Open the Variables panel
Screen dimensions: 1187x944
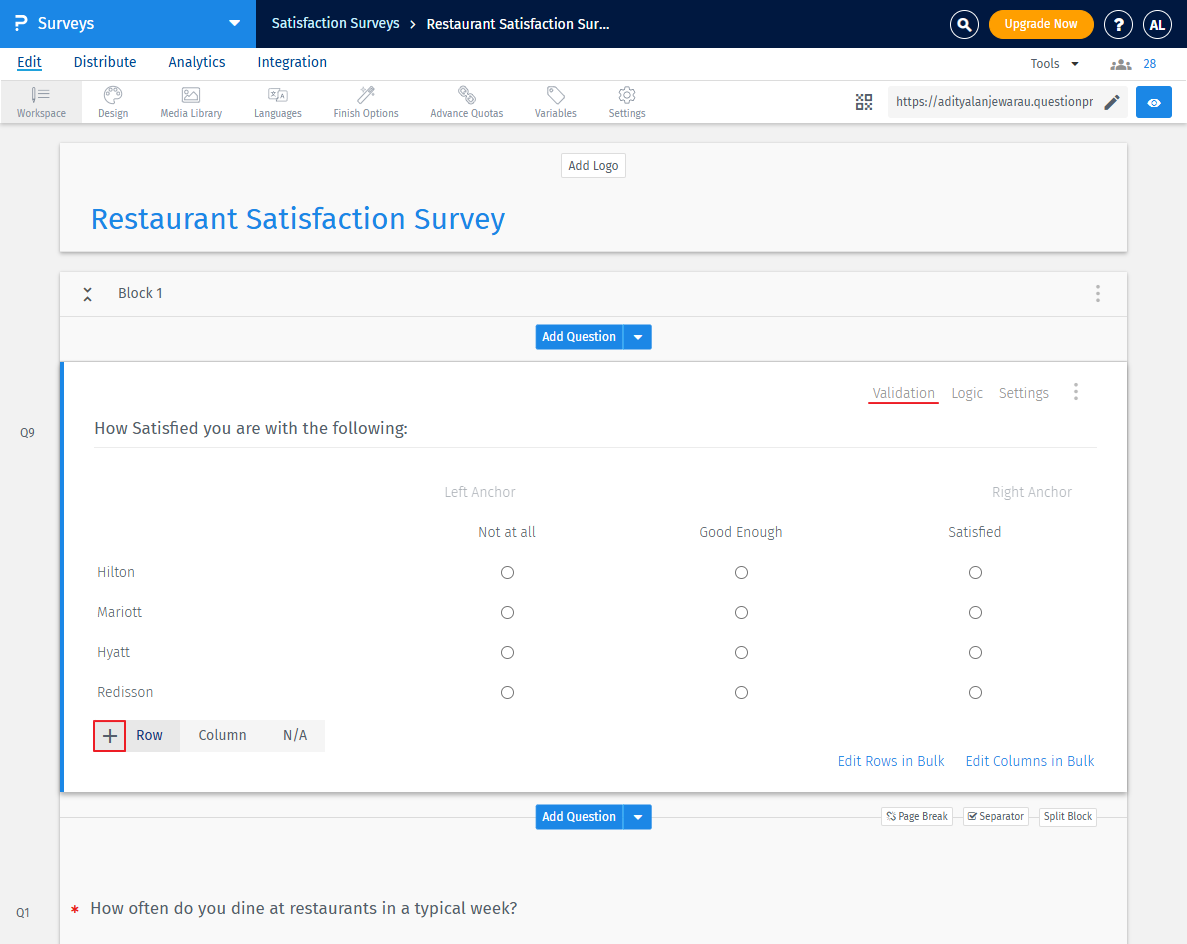(x=555, y=101)
